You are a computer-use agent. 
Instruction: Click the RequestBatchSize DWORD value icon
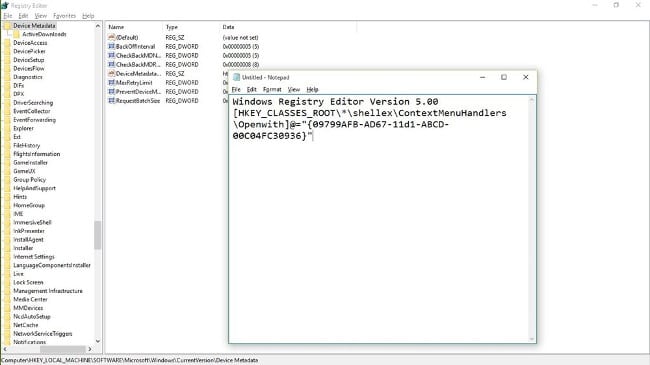coord(111,101)
